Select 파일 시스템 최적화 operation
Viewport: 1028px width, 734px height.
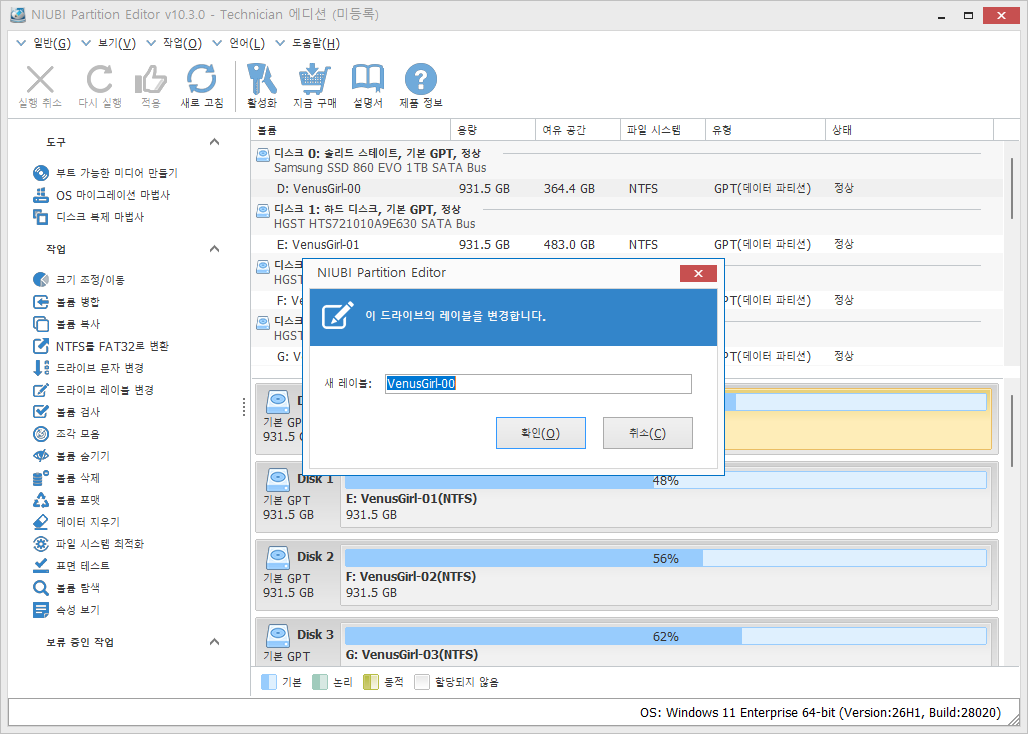[x=89, y=544]
